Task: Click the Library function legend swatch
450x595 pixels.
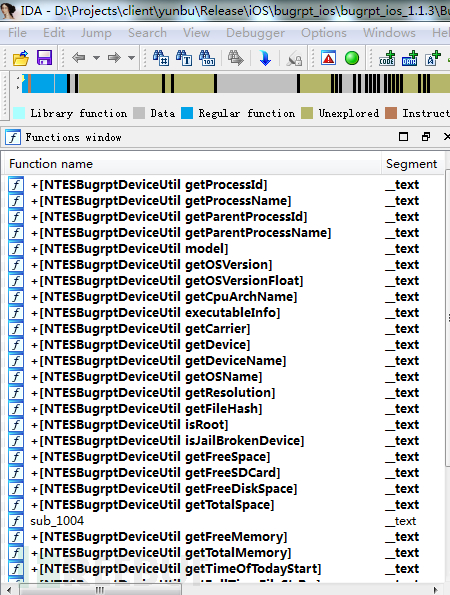Action: 19,113
